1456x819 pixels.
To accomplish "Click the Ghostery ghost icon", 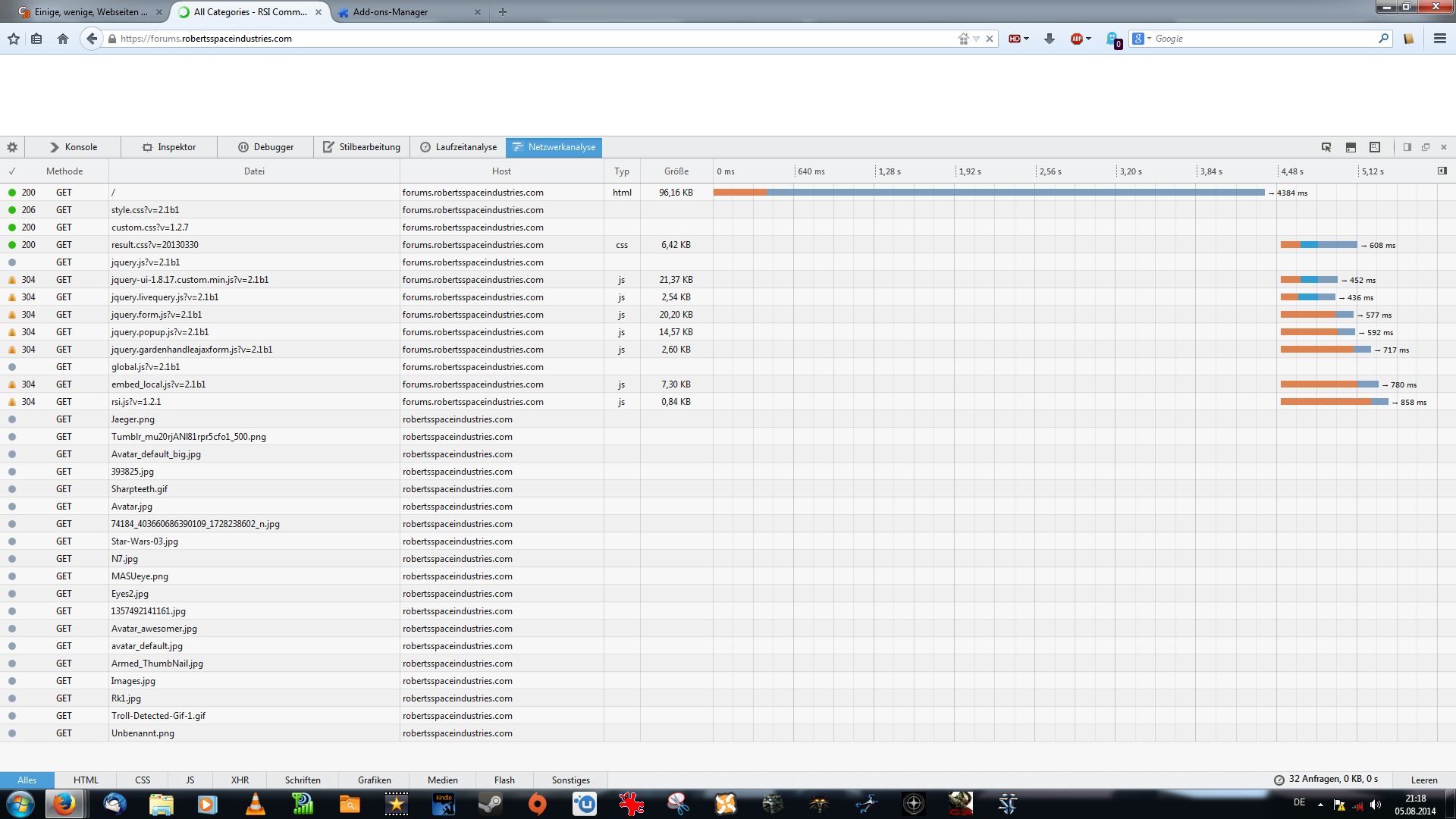I will pos(1112,39).
